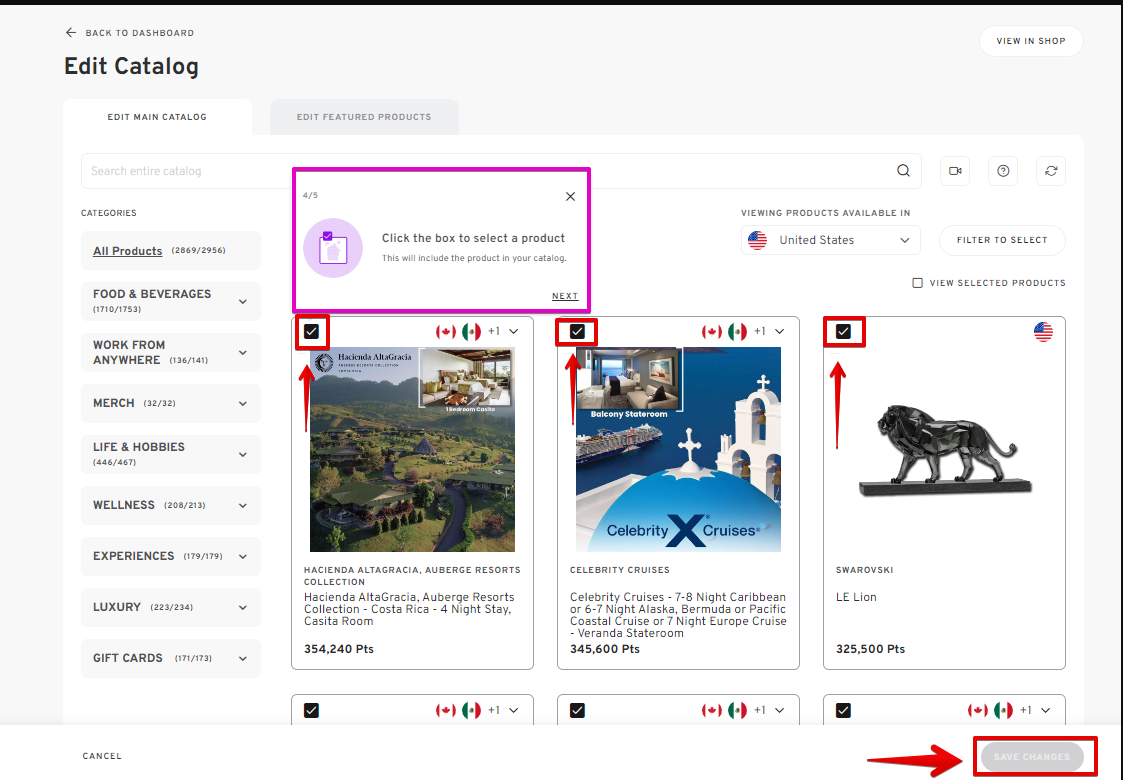Click the View in Shop button
Screen dimensions: 1123x780
pos(1031,41)
